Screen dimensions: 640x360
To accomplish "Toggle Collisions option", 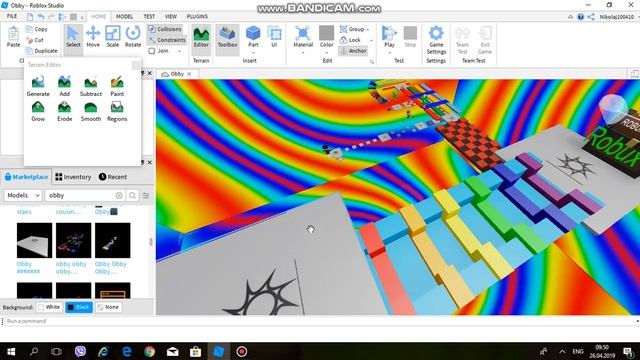I will tap(164, 29).
